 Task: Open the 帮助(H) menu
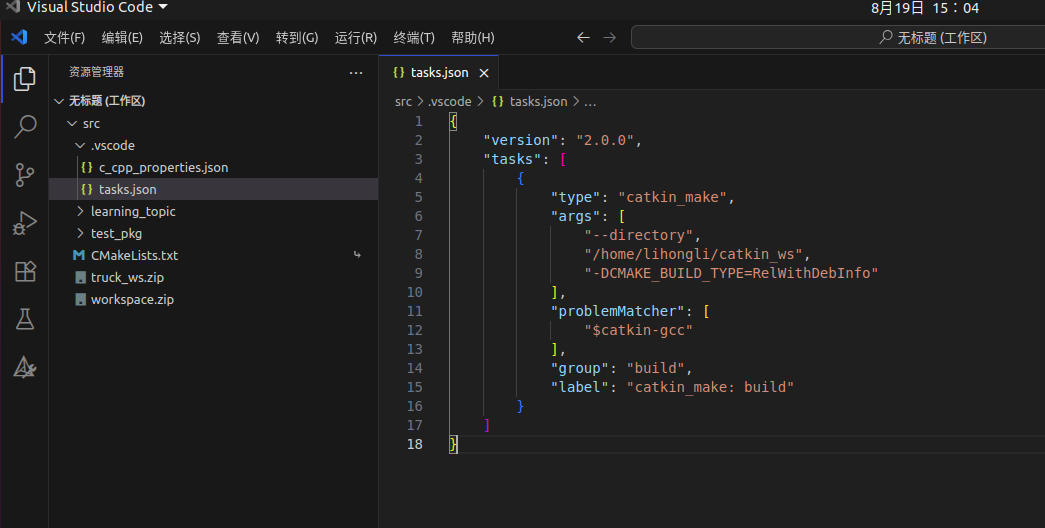[473, 37]
